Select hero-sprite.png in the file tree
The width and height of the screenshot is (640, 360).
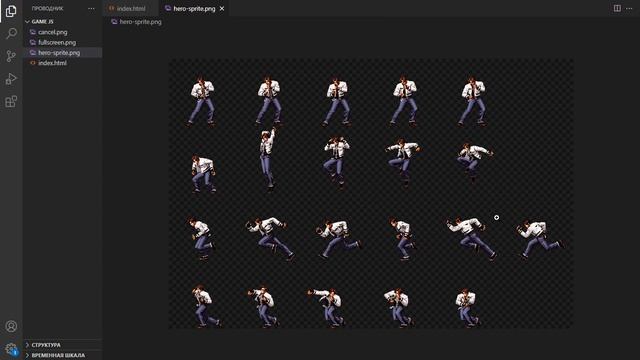coord(62,53)
